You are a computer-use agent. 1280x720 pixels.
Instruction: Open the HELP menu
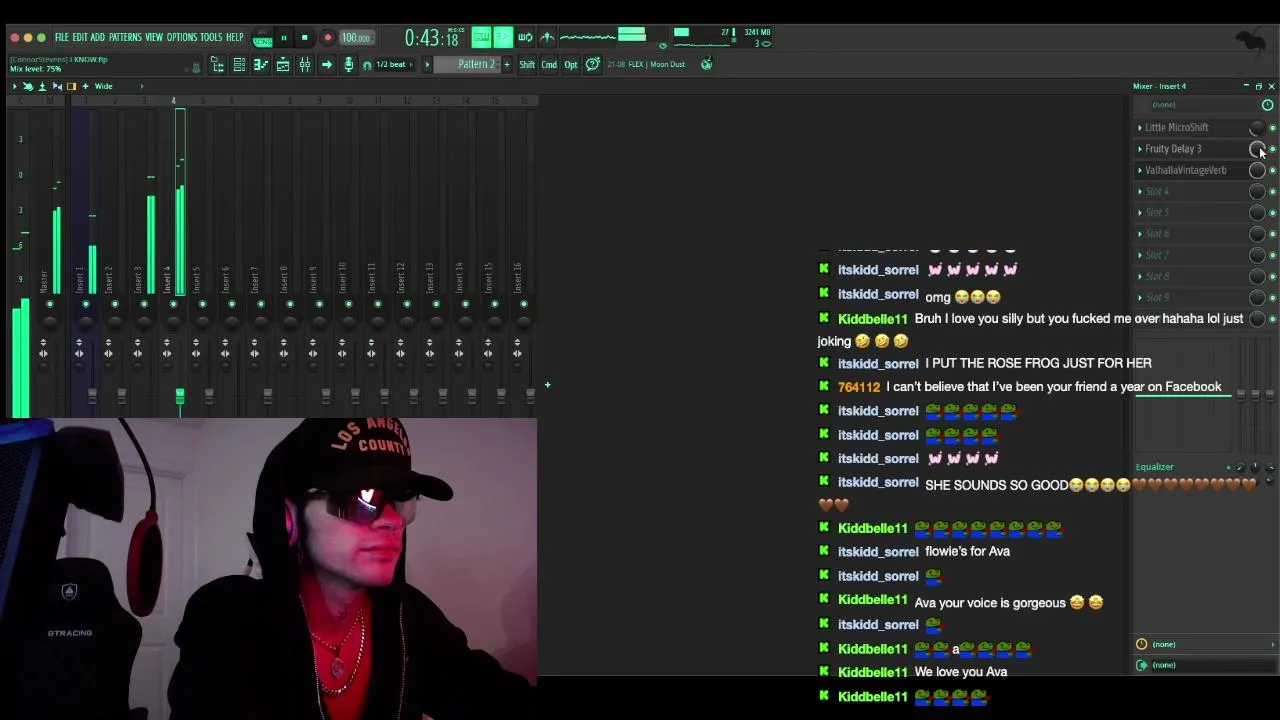[x=234, y=38]
